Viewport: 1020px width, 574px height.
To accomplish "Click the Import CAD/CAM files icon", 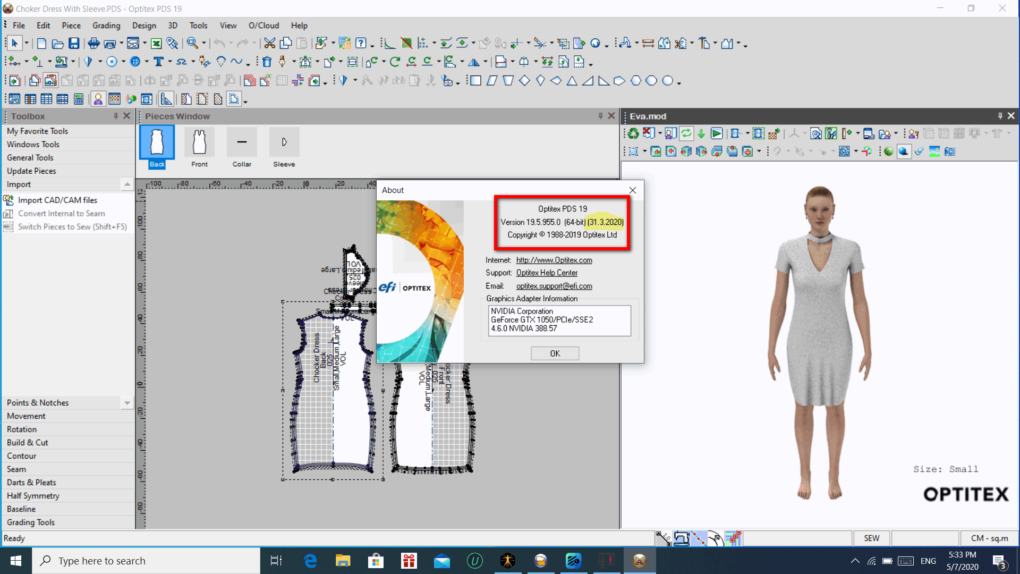I will pos(8,200).
